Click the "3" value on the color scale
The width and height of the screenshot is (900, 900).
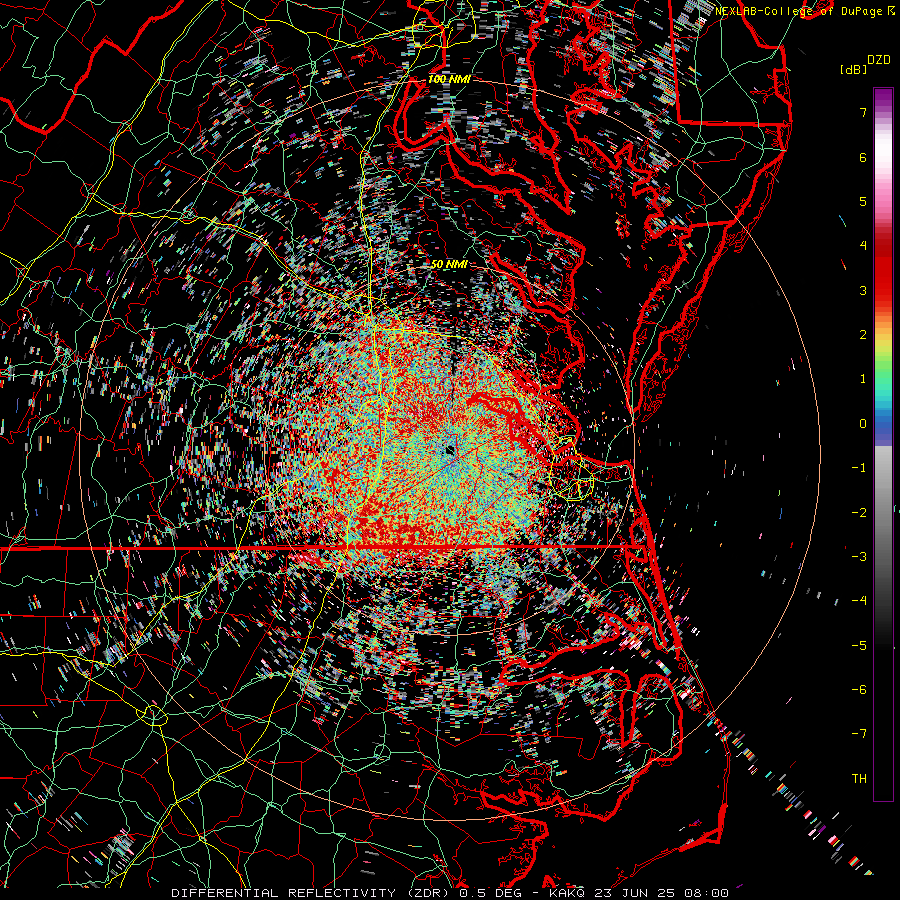click(x=863, y=290)
